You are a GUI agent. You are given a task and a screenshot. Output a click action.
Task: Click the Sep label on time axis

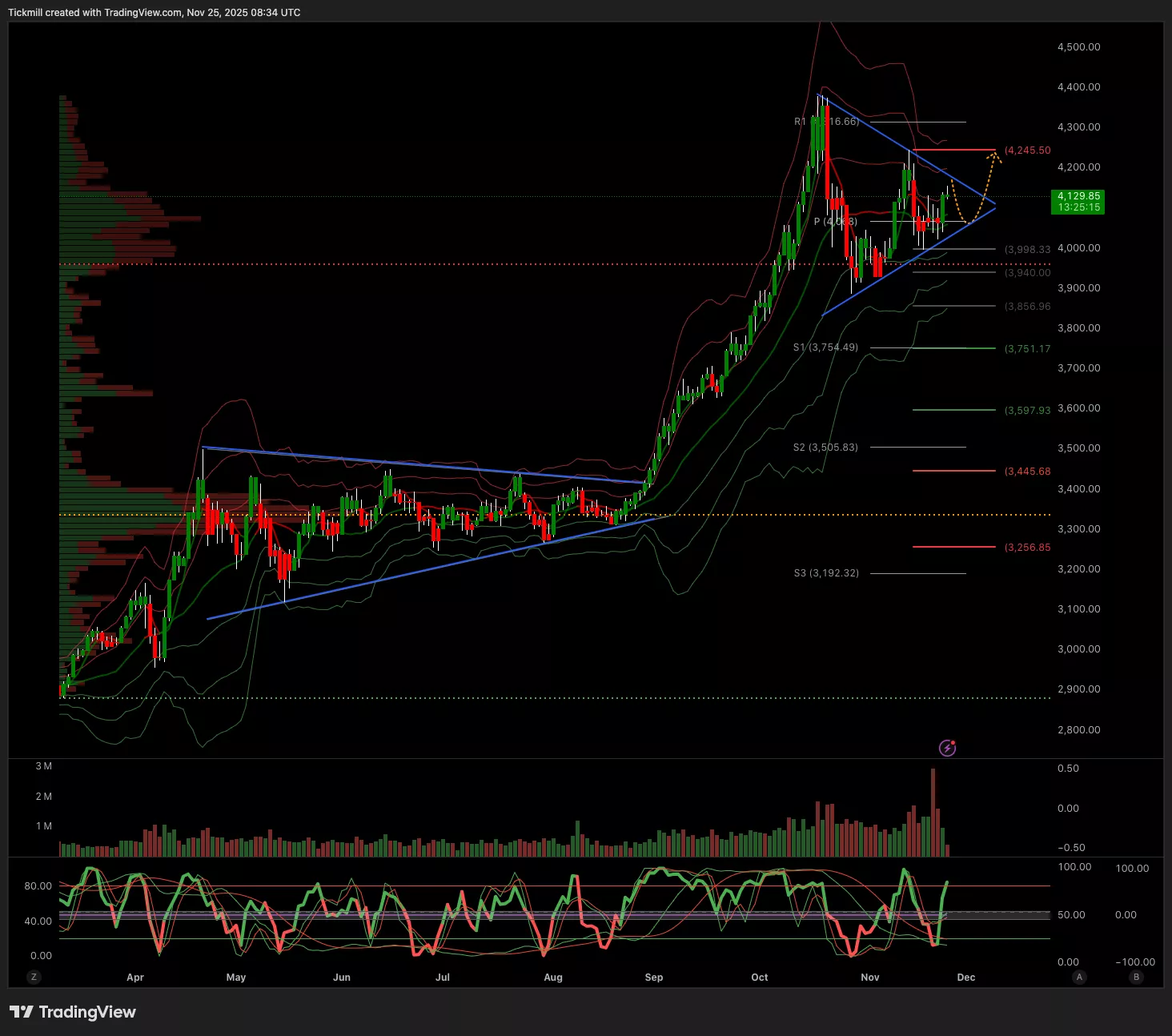654,977
